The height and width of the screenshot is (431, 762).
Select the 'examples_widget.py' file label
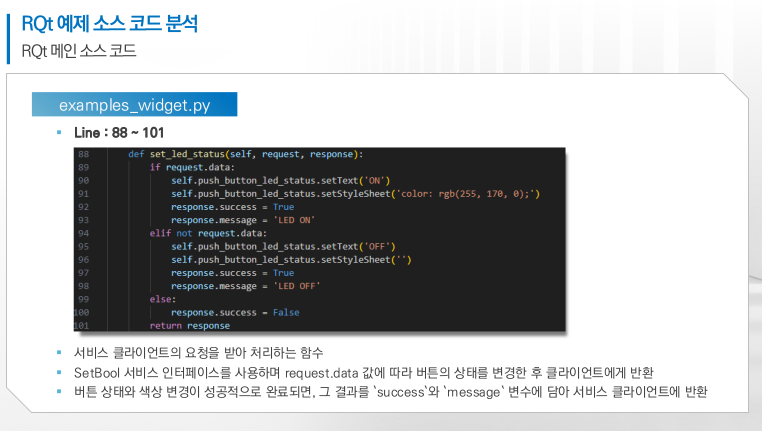tap(135, 104)
